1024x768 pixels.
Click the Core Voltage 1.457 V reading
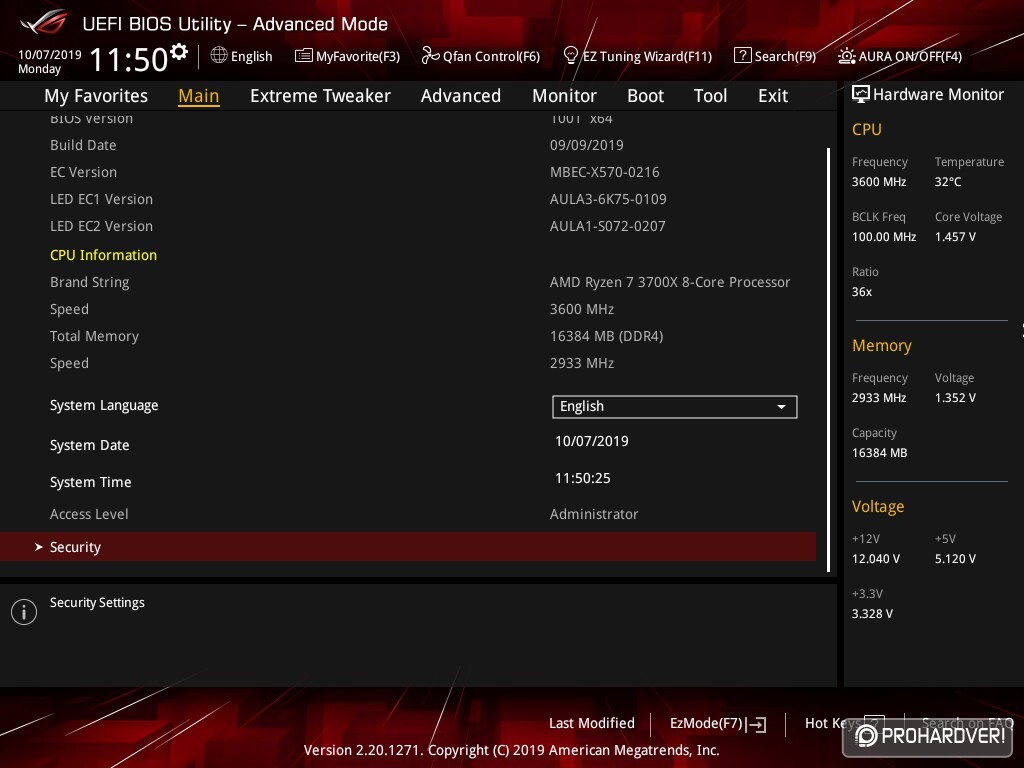(955, 237)
